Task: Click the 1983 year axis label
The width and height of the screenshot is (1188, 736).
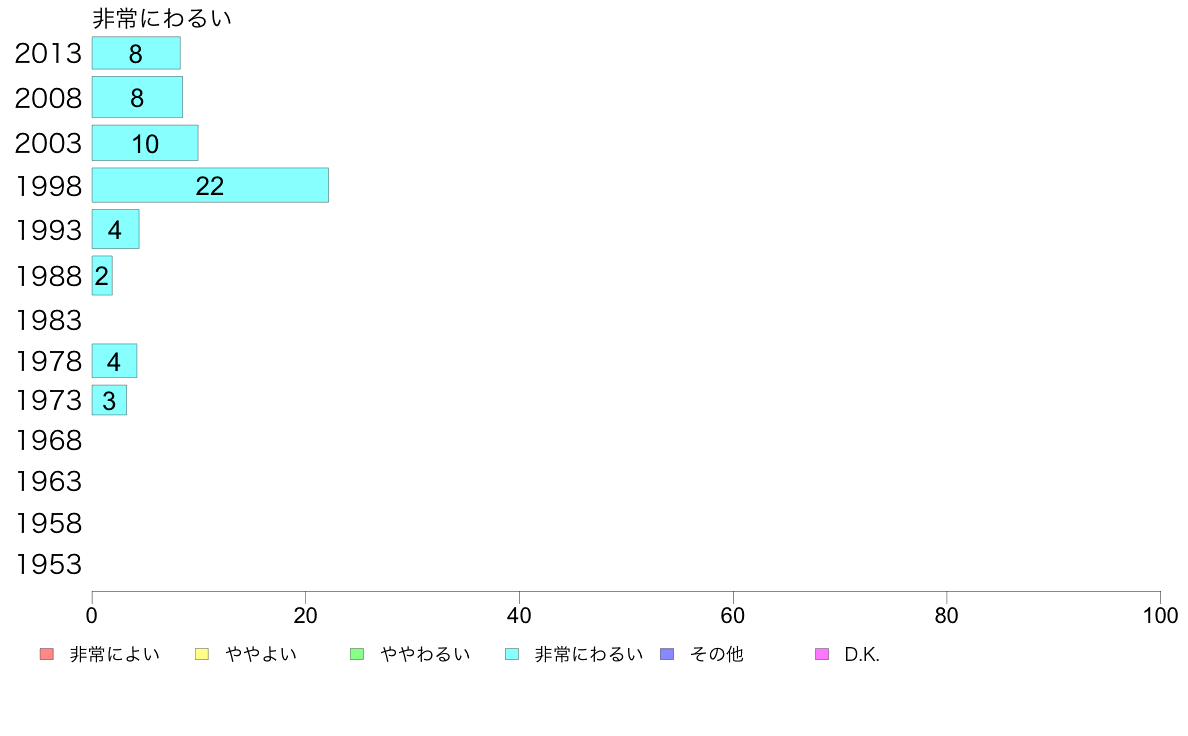Action: click(48, 321)
